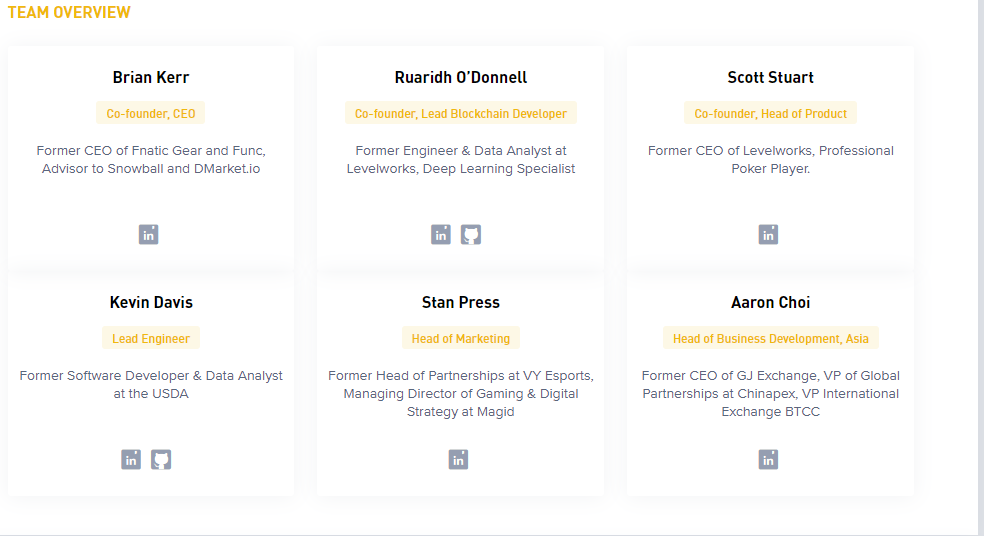Open Kevin Davis's GitHub icon
984x536 pixels.
pyautogui.click(x=161, y=459)
